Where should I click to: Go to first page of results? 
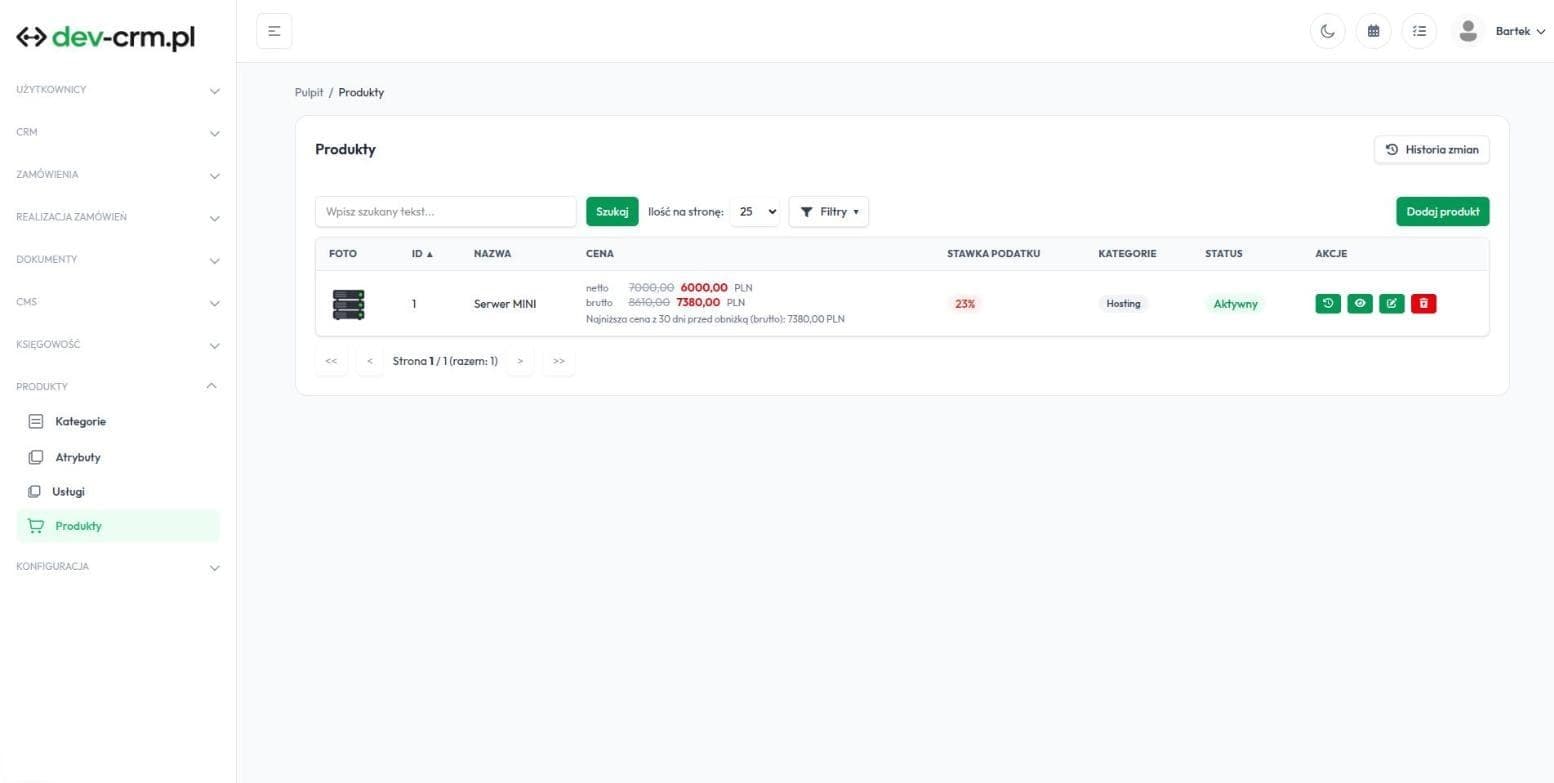[331, 361]
